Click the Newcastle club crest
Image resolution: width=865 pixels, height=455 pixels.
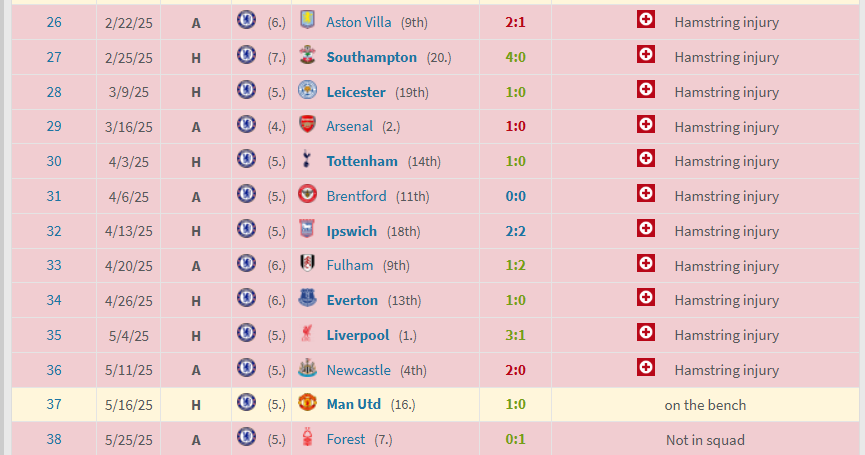307,367
